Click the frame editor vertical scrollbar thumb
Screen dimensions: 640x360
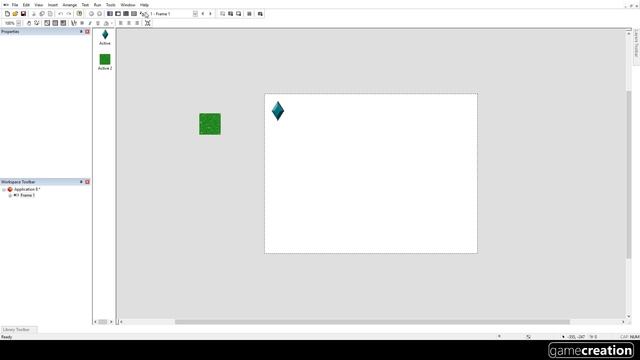pos(629,174)
